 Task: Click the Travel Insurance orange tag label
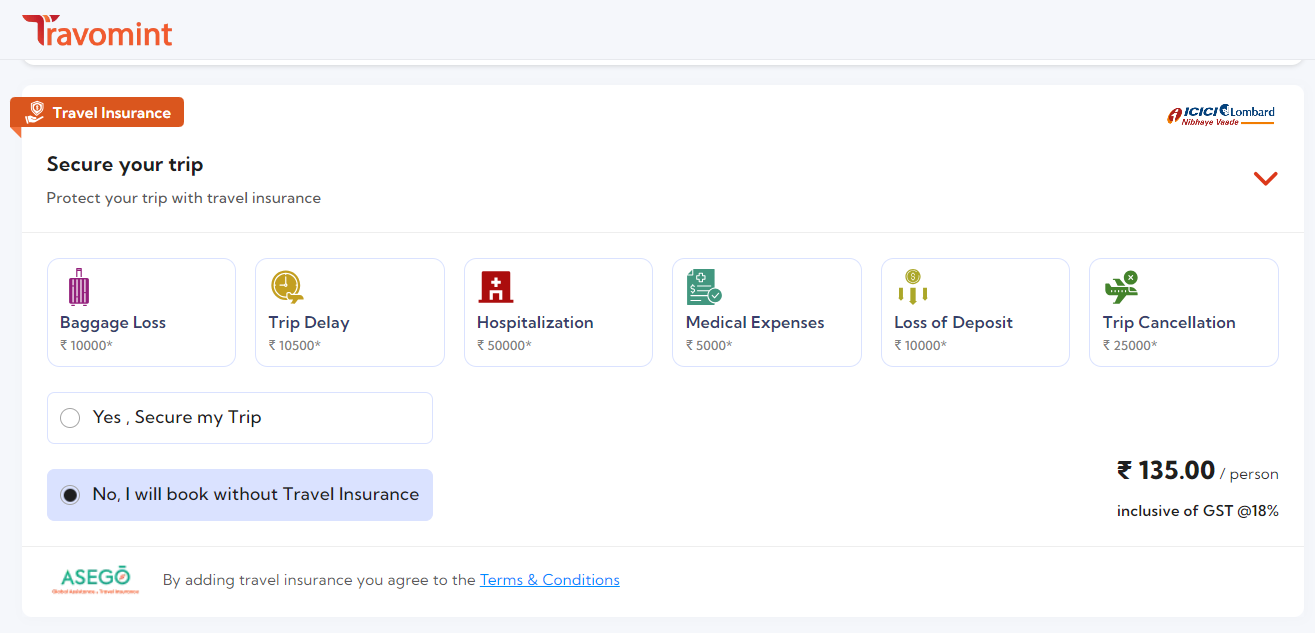[x=111, y=113]
